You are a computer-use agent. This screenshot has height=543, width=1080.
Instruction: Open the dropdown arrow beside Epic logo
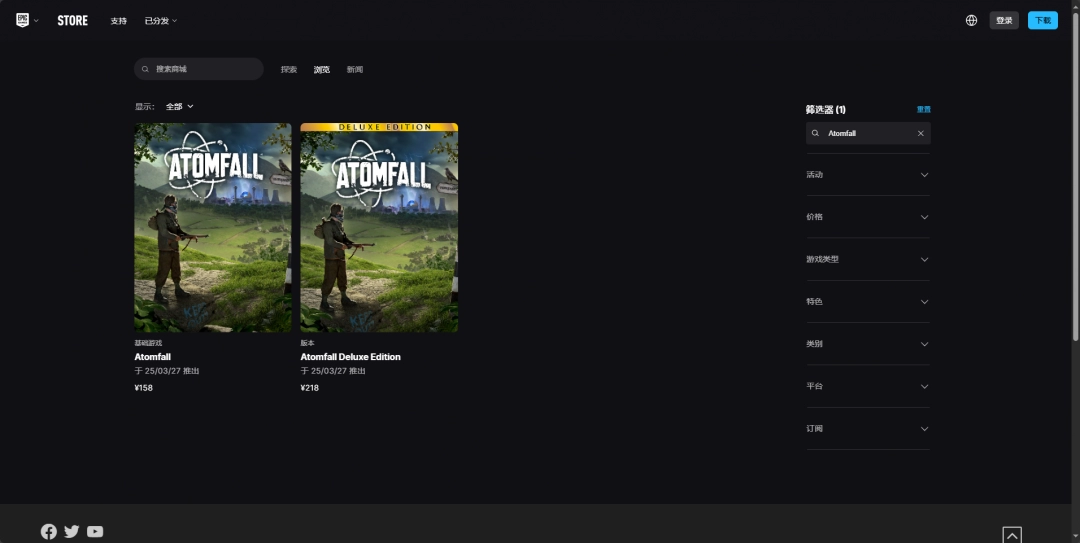[36, 21]
